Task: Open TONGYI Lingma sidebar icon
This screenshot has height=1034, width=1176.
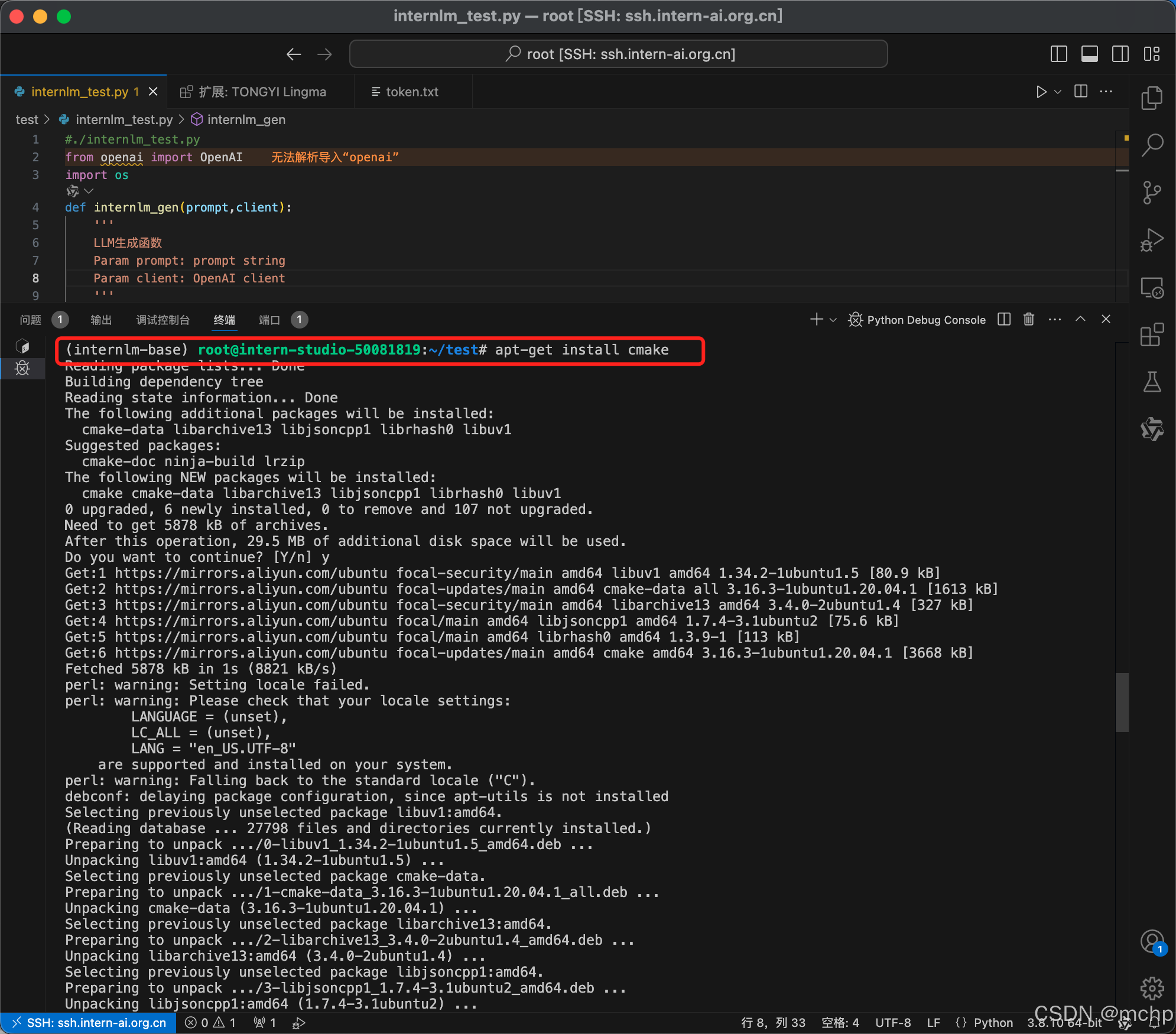Action: click(1152, 430)
